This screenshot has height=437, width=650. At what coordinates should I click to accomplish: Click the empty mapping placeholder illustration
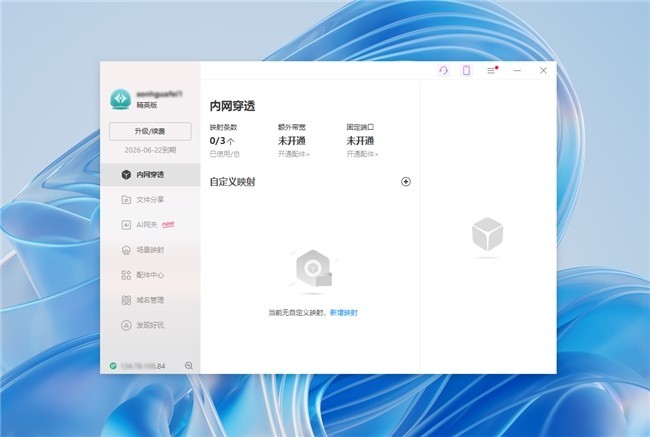point(311,270)
